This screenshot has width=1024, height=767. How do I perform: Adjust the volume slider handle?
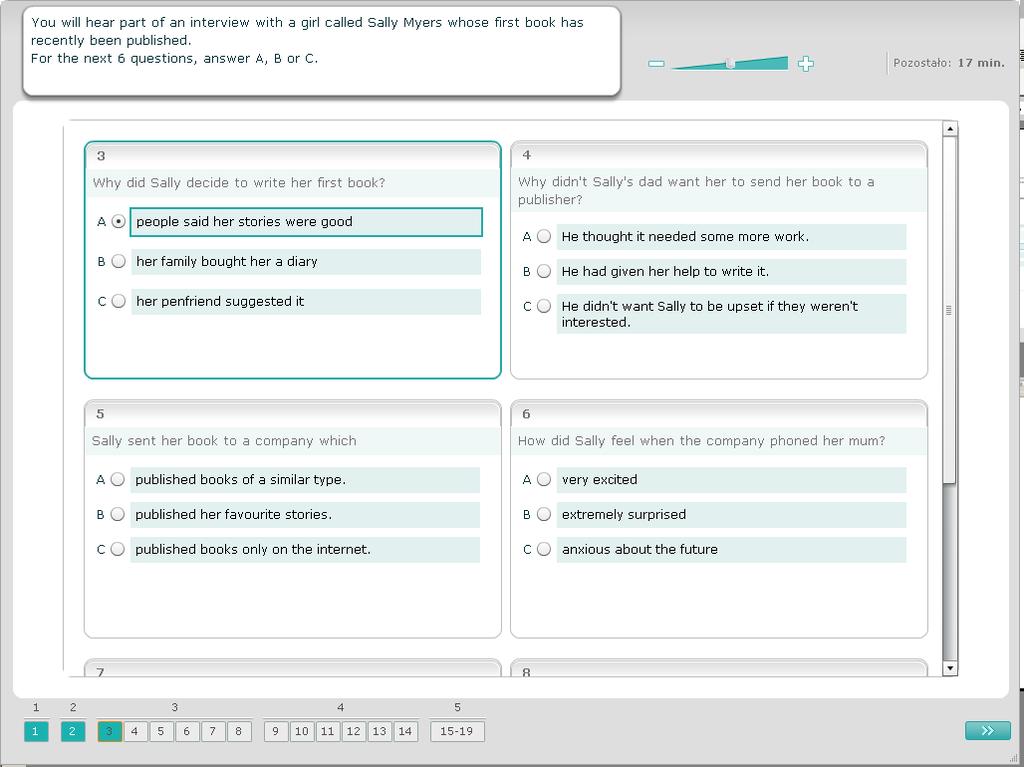(730, 63)
